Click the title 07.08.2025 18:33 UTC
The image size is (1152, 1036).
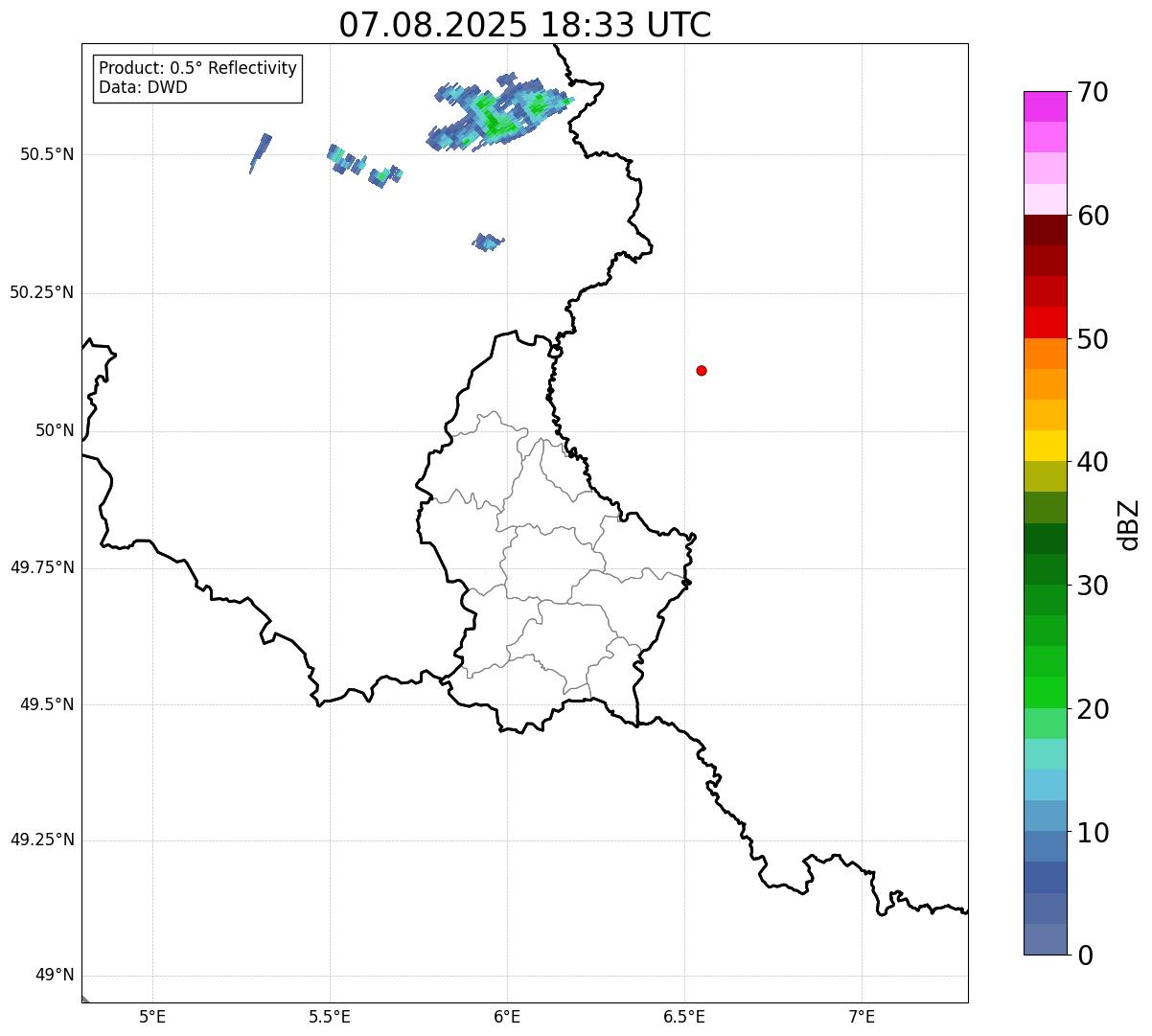pos(525,25)
